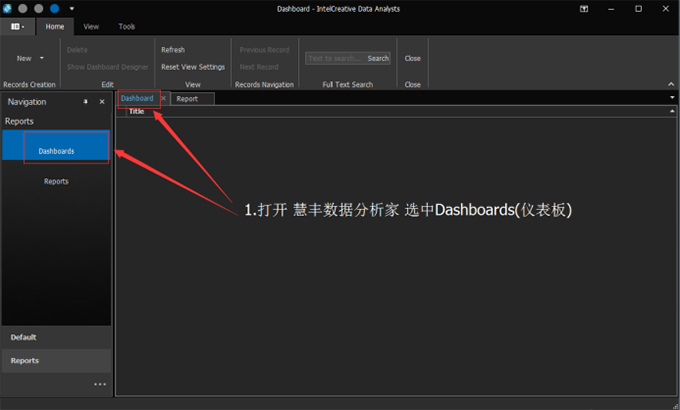Screen dimensions: 680x410
Task: Click Refresh in the View group
Action: [x=173, y=50]
